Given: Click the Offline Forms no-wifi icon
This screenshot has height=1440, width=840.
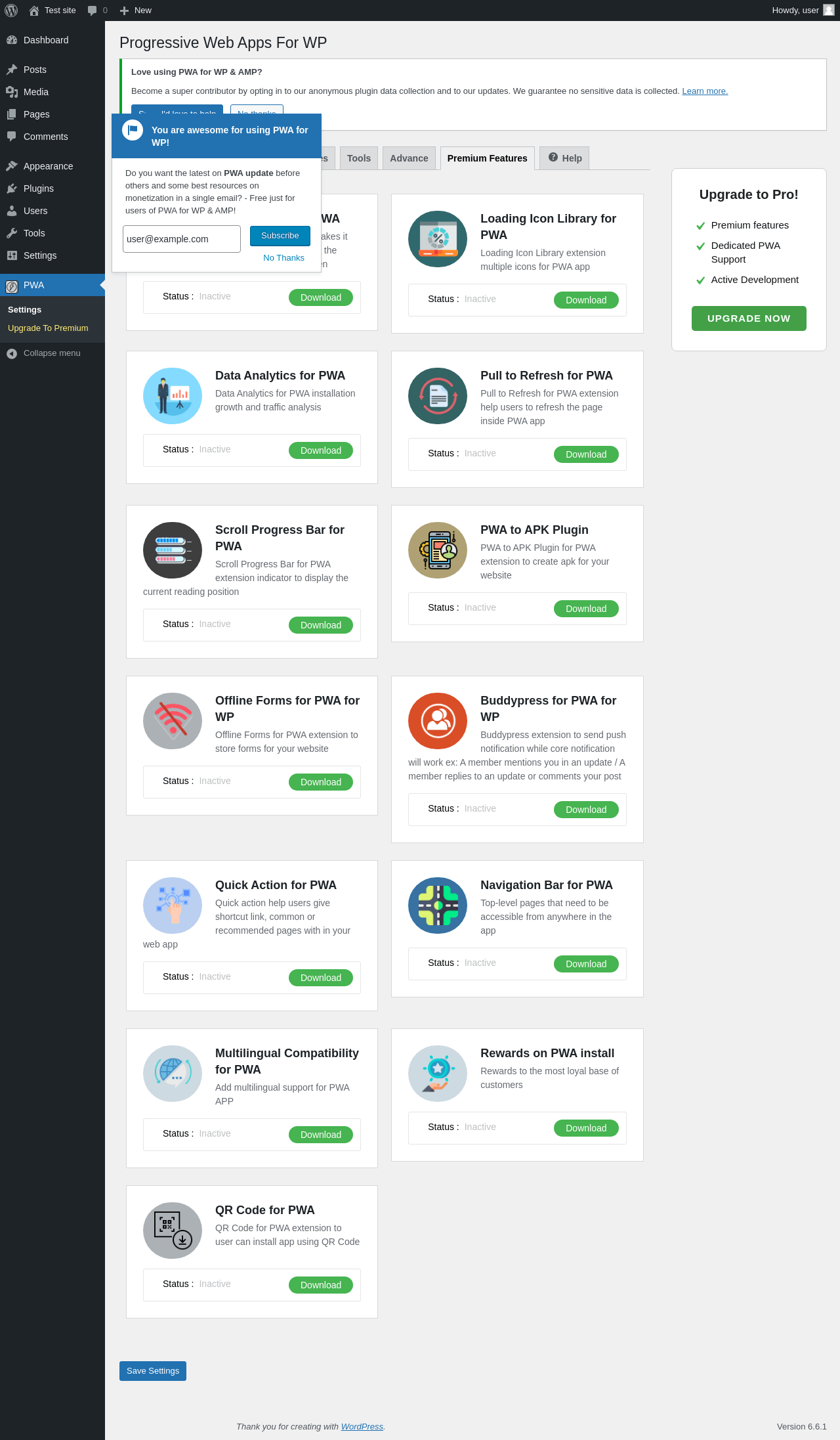Looking at the screenshot, I should point(173,721).
